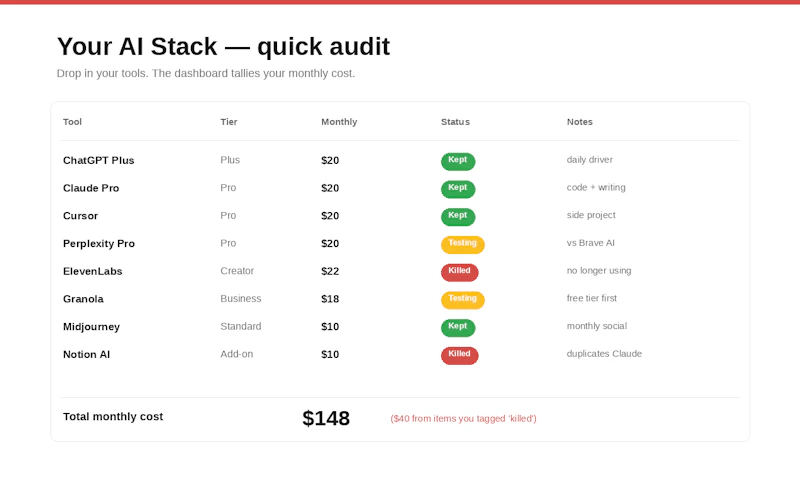Image resolution: width=800 pixels, height=479 pixels.
Task: Select the Granola tool name
Action: point(83,299)
